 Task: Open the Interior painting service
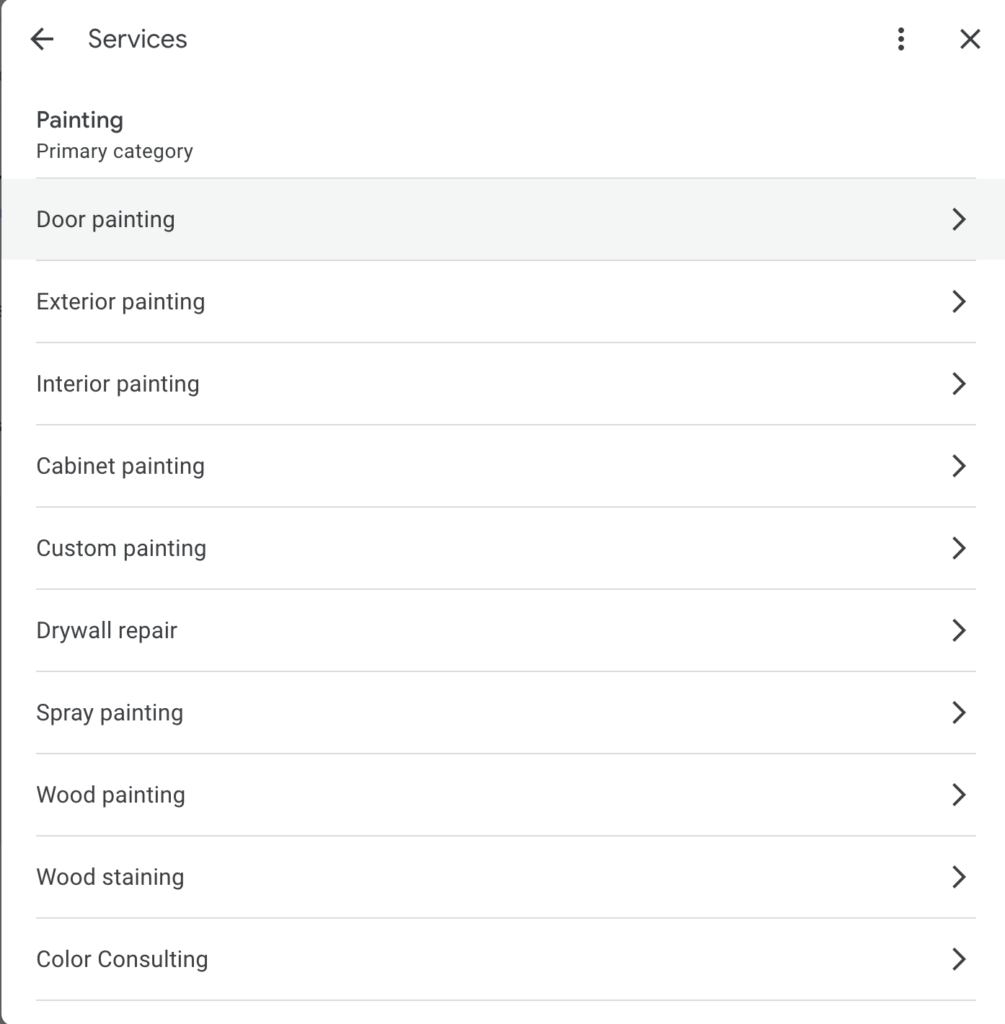point(118,384)
